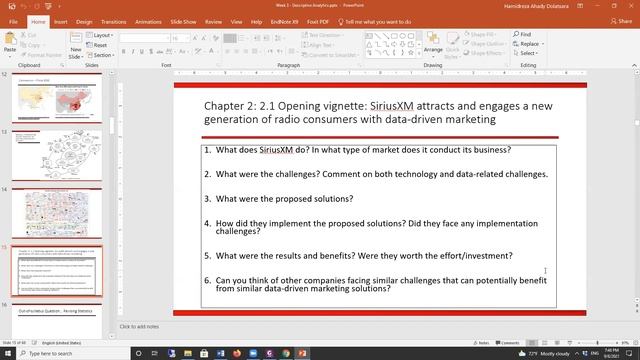Increase font size button
640x360 pixels.
(x=195, y=38)
